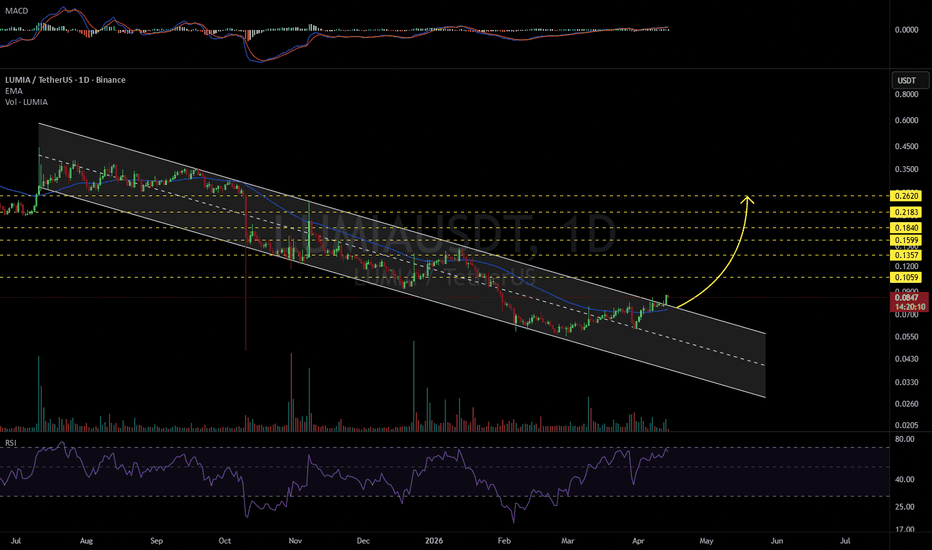Click the 0.1599 yellow price label
Image resolution: width=932 pixels, height=550 pixels.
pos(906,241)
